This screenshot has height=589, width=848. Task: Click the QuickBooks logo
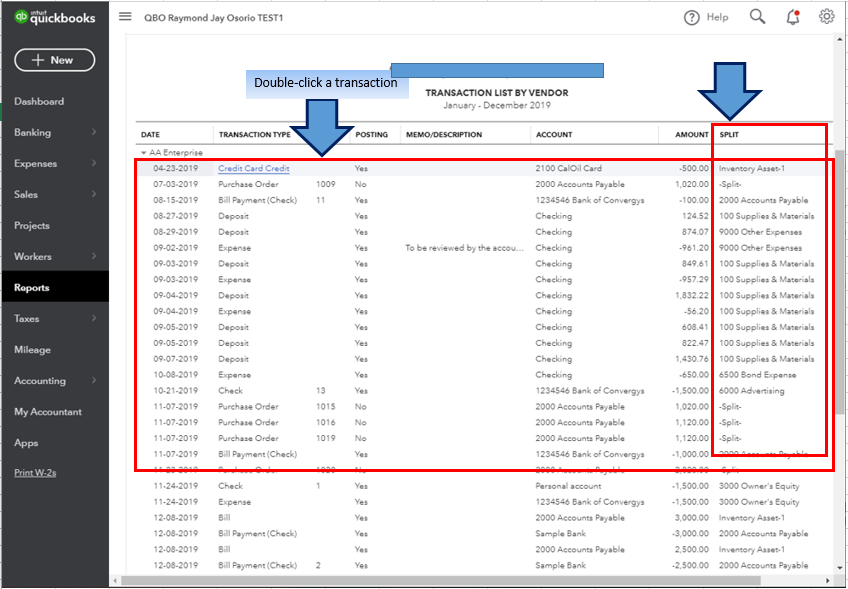click(55, 17)
